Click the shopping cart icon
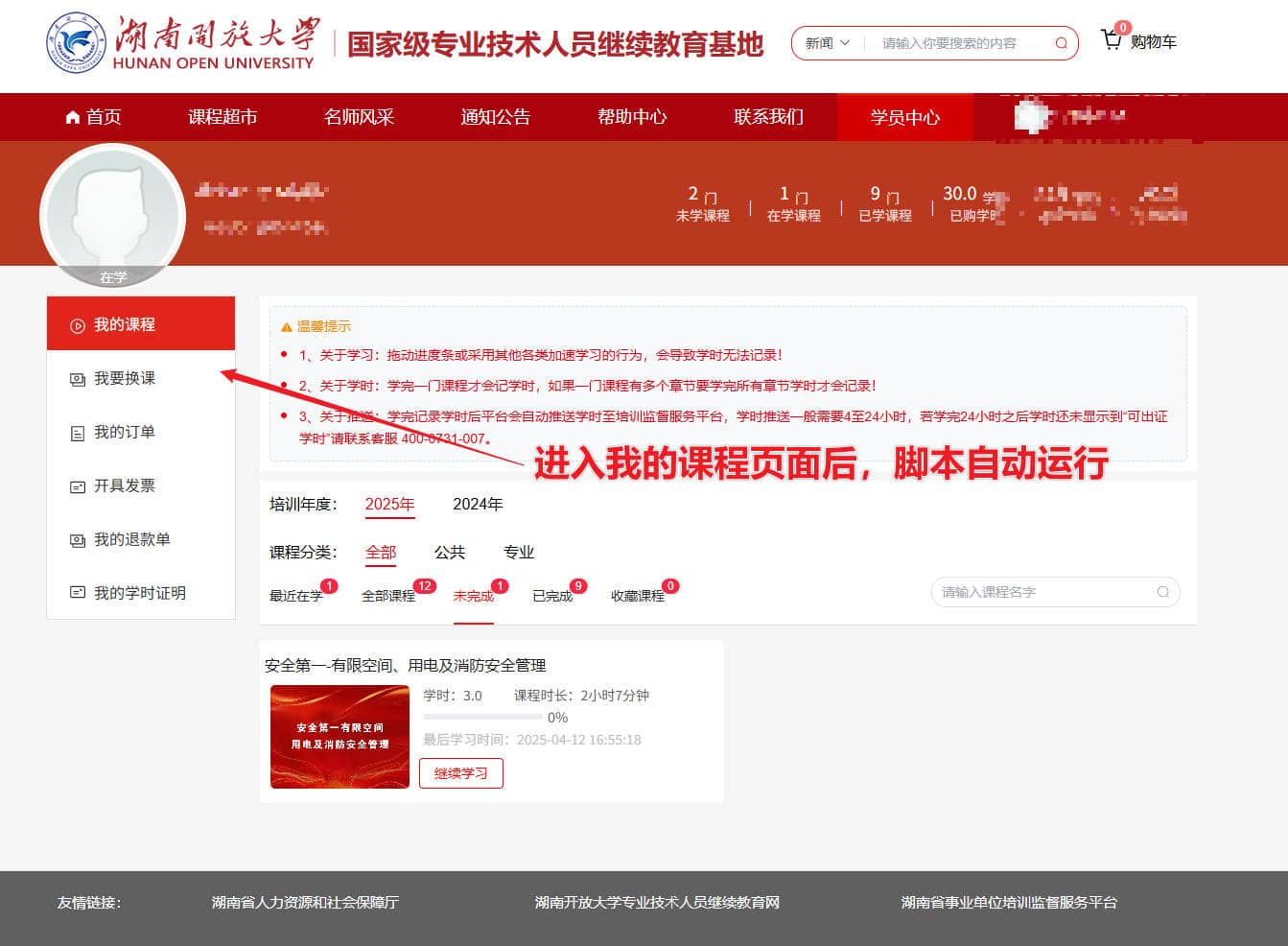This screenshot has width=1288, height=946. click(1112, 40)
